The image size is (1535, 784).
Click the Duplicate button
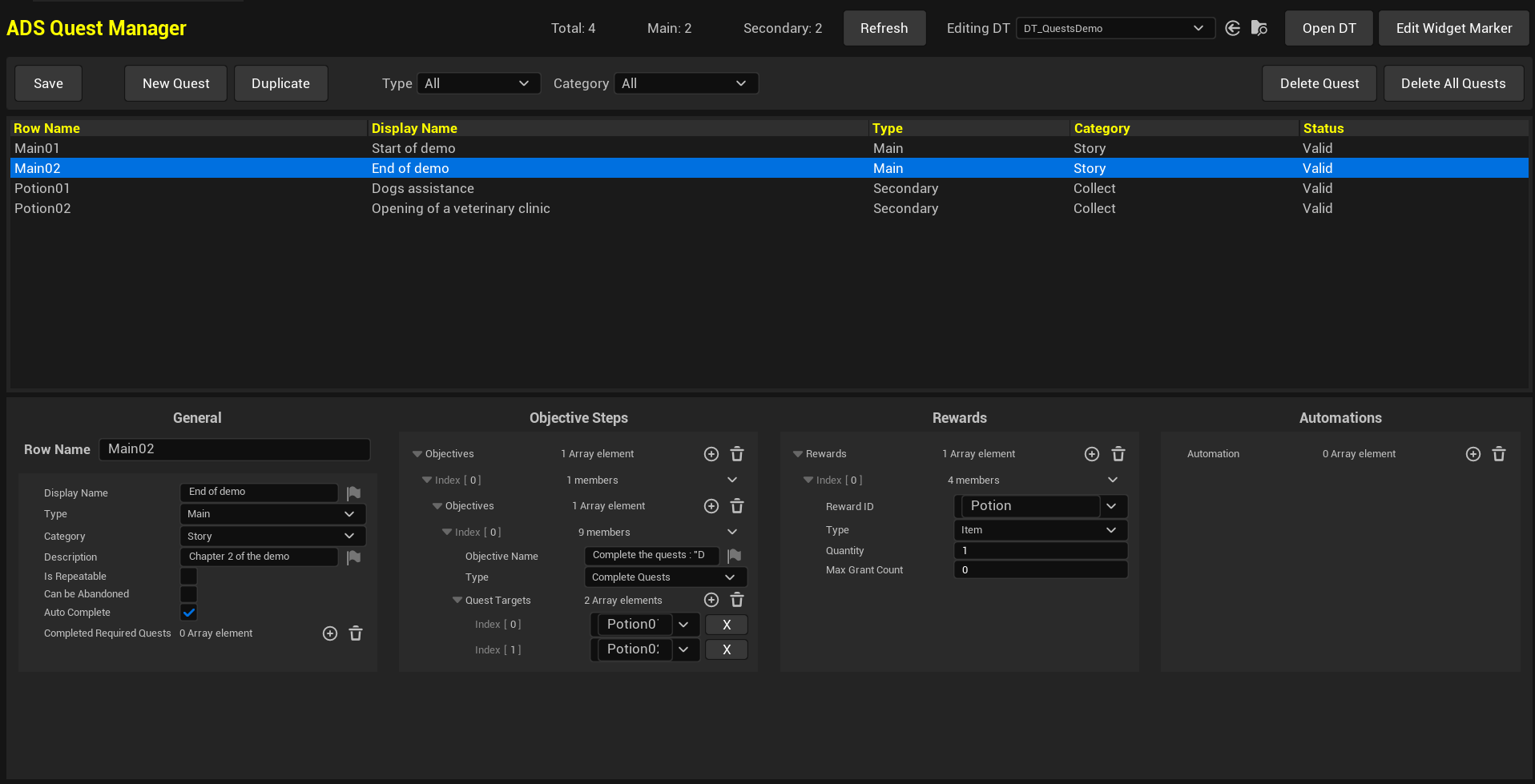tap(280, 83)
